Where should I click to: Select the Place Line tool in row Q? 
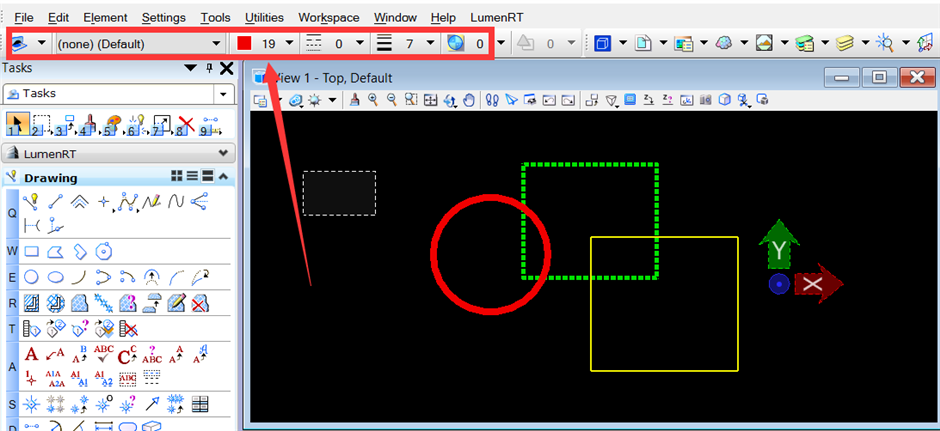pos(55,202)
